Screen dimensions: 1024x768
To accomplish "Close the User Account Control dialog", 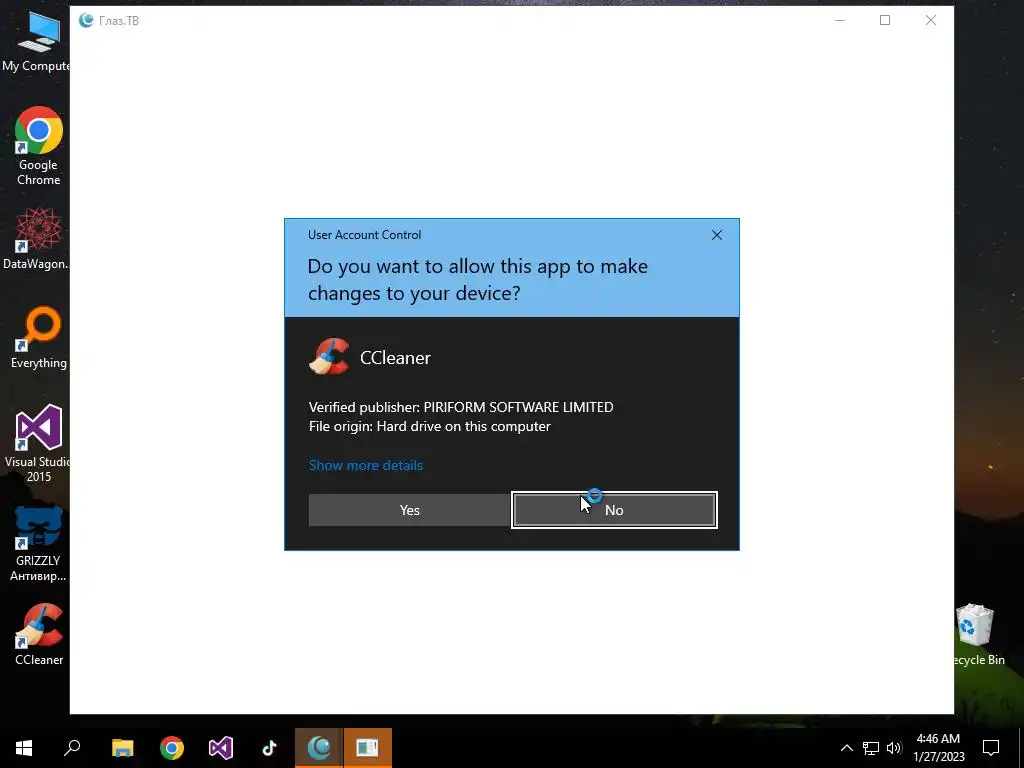I will (716, 235).
